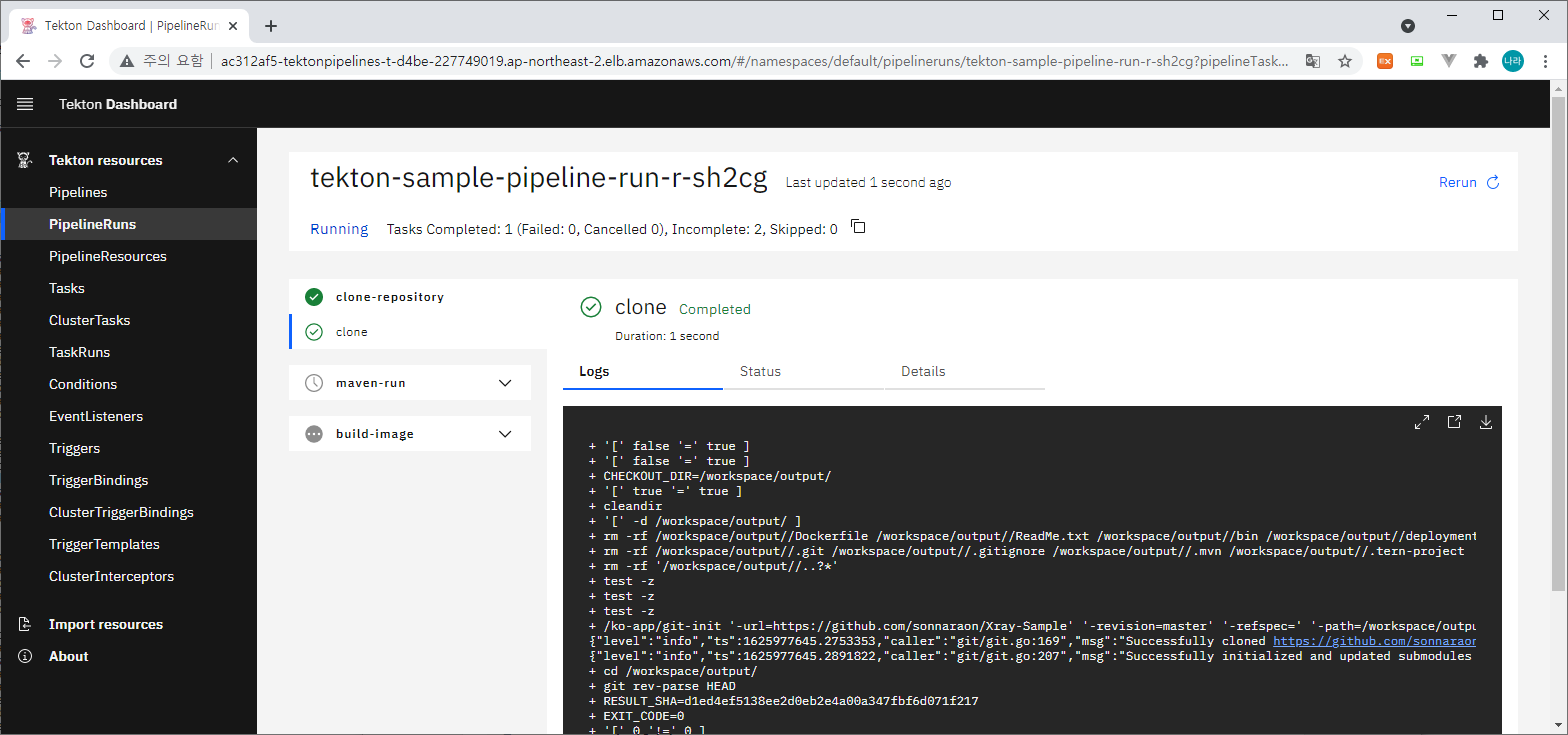Click the Import resources file icon
The height and width of the screenshot is (735, 1568).
click(x=24, y=624)
